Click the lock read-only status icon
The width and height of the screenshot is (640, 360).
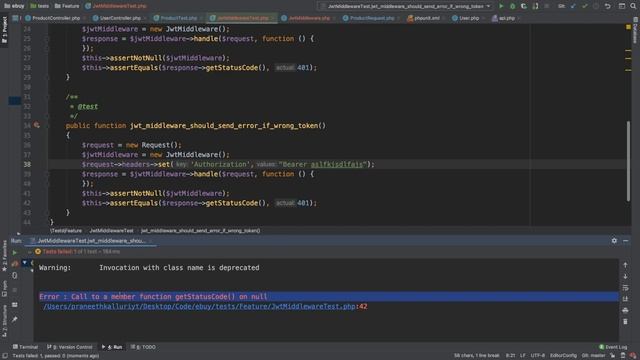pos(613,356)
